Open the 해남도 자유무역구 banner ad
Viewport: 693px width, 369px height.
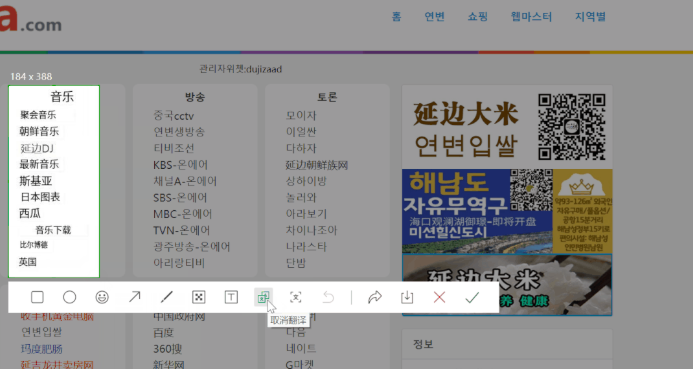pyautogui.click(x=507, y=211)
